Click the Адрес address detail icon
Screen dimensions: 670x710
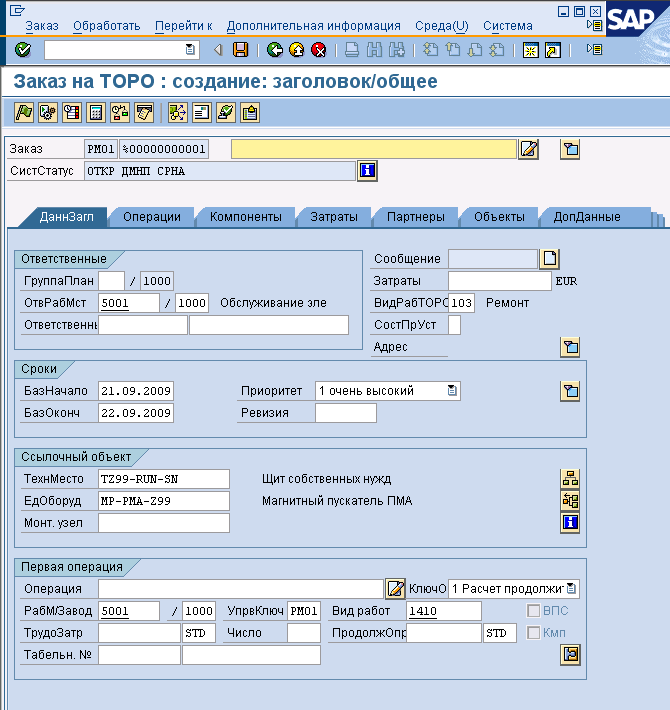point(570,347)
